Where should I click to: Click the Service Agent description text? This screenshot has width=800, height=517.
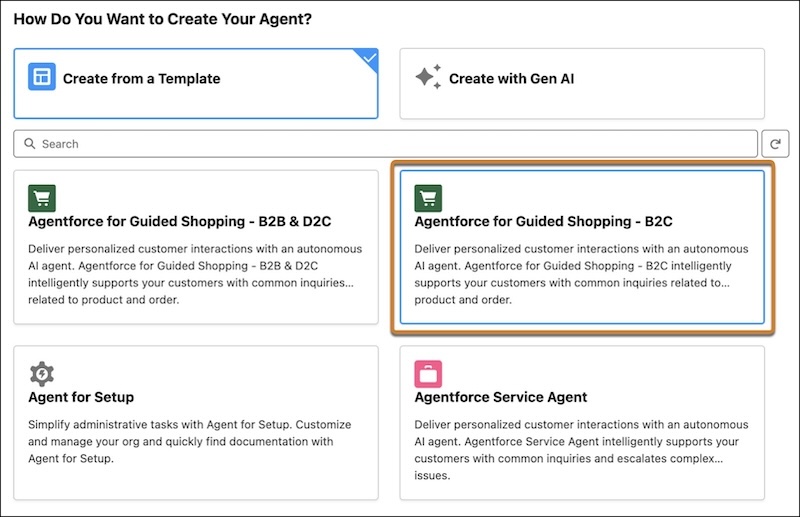click(x=581, y=450)
